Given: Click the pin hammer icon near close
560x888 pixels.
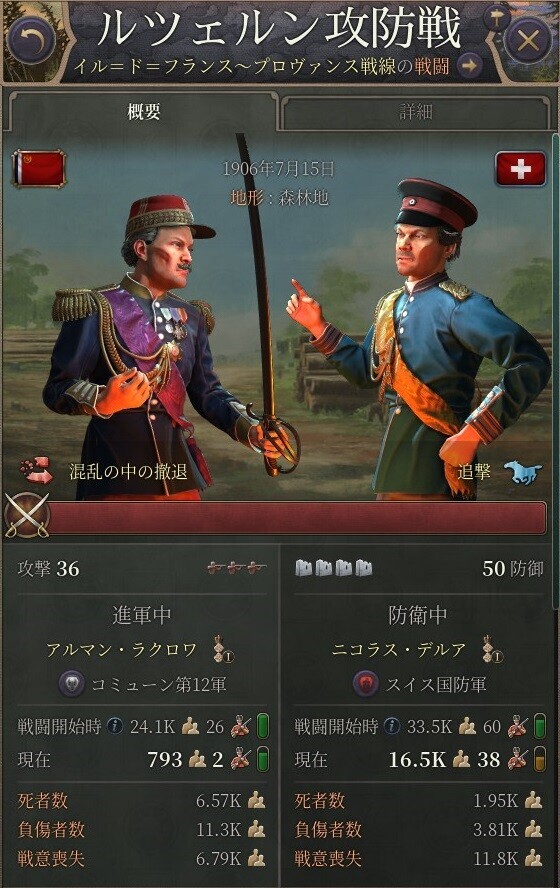Looking at the screenshot, I should (x=497, y=18).
